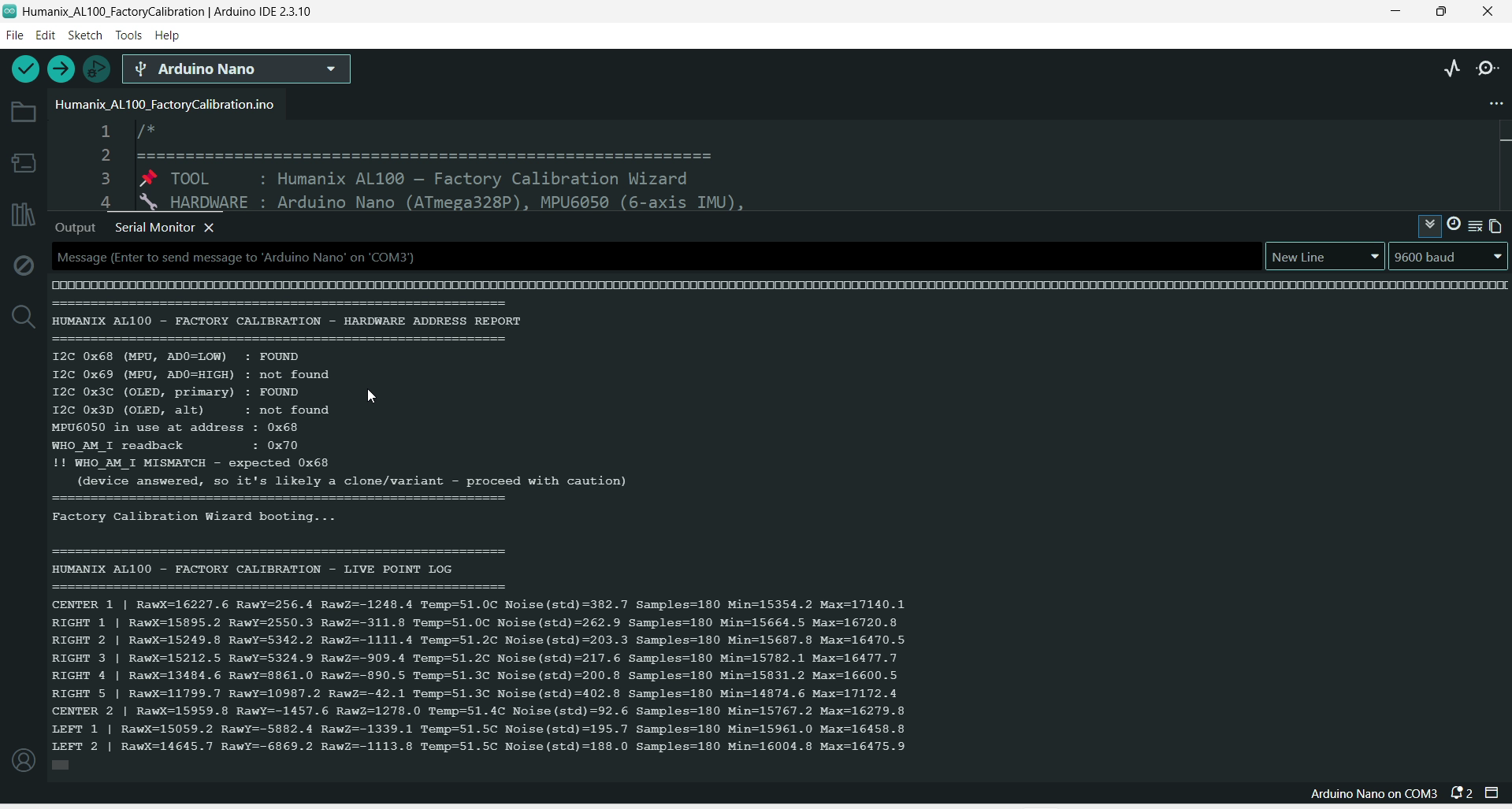Image resolution: width=1512 pixels, height=809 pixels.
Task: Click the 'I2C 0x3C (OLED, primary)' line
Action: click(175, 392)
